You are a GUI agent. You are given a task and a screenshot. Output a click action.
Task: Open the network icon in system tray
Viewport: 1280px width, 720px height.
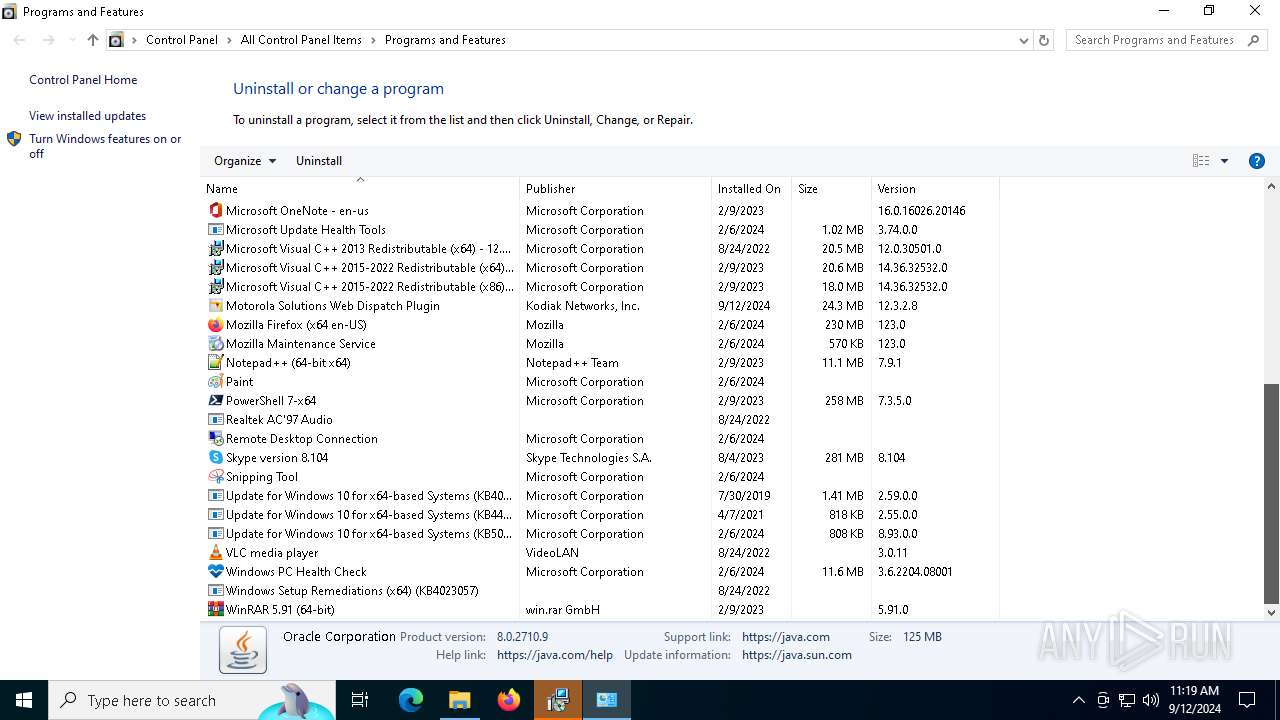pos(1127,700)
